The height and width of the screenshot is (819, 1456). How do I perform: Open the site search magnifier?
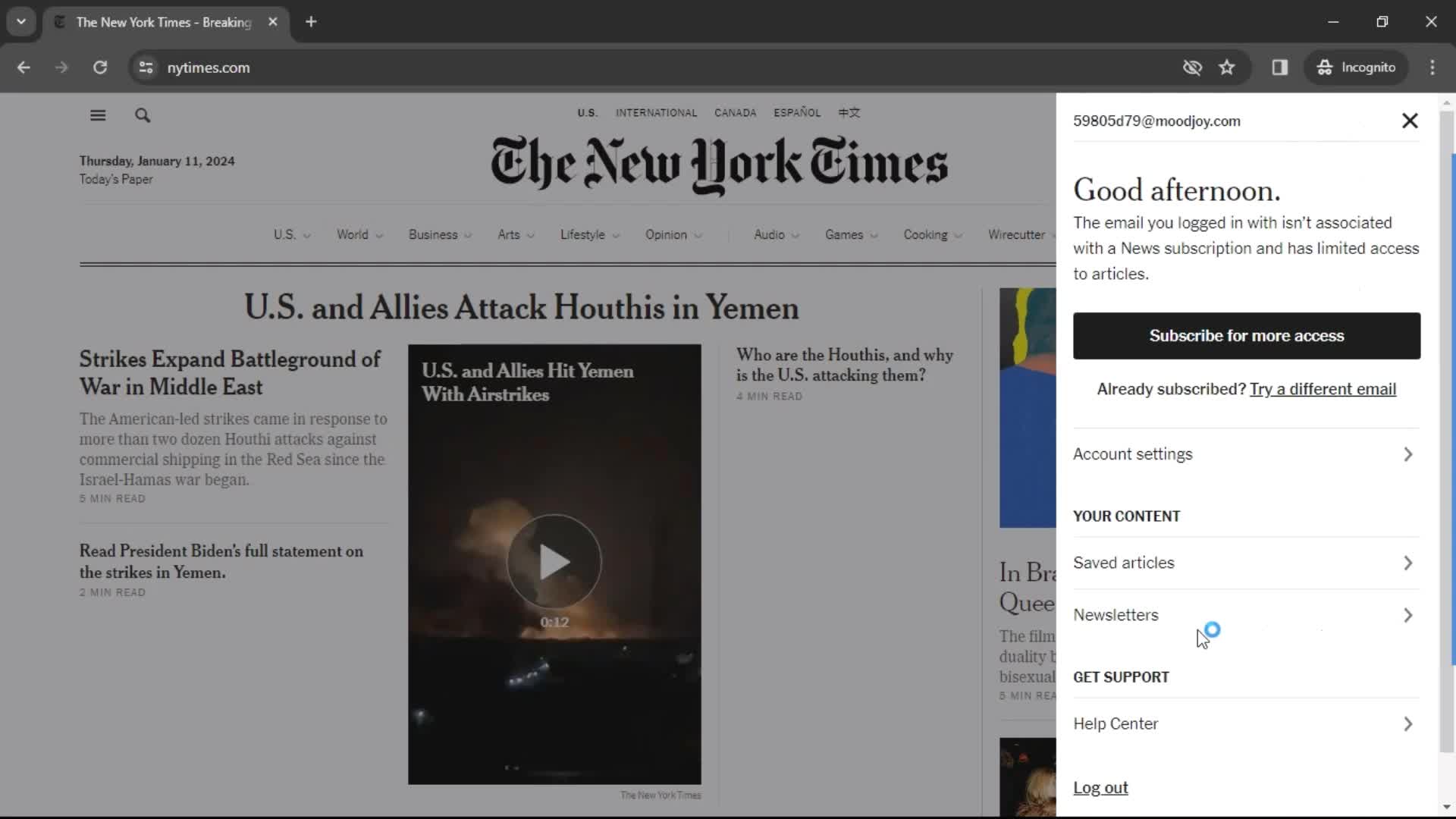(x=143, y=115)
